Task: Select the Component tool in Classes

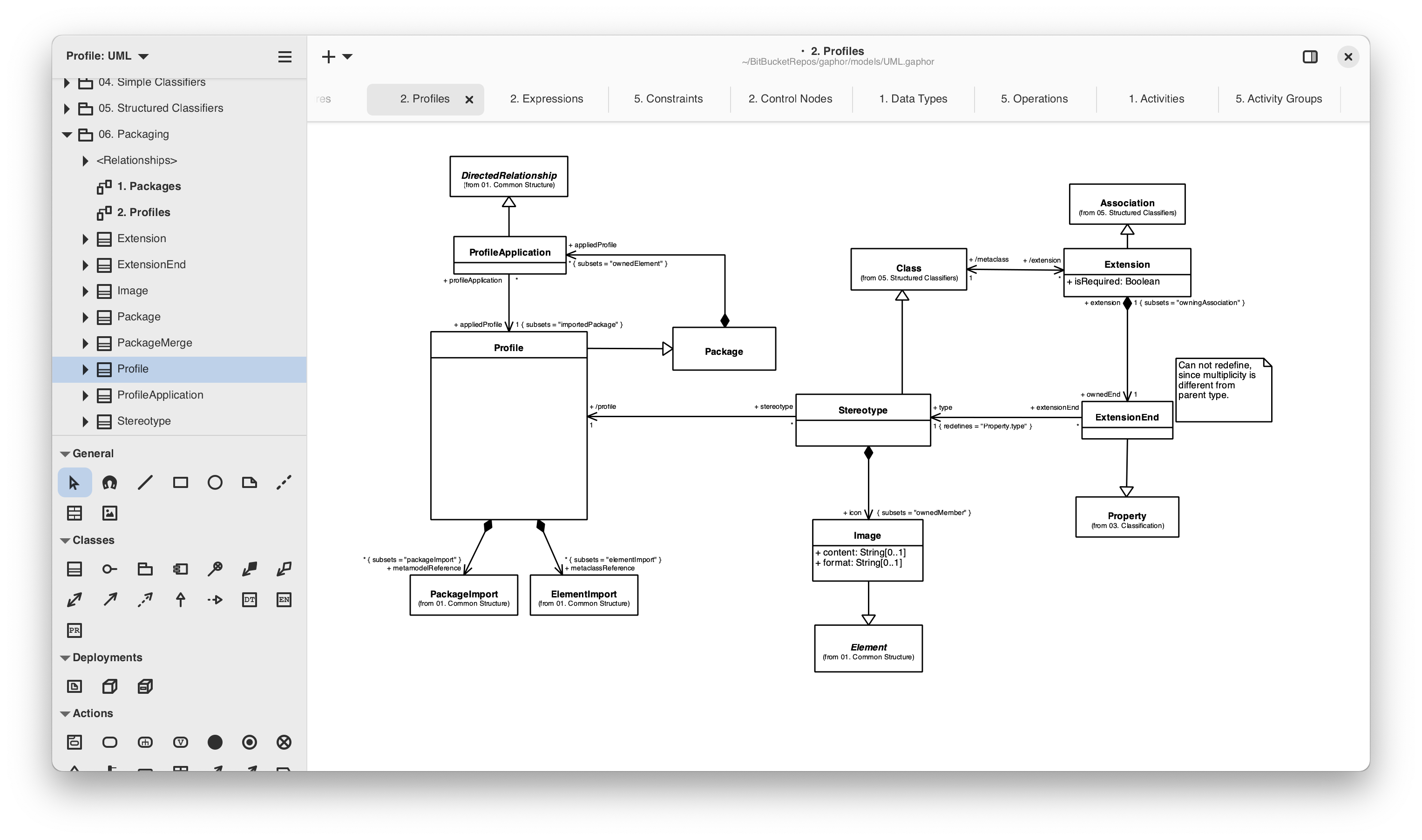Action: 180,569
